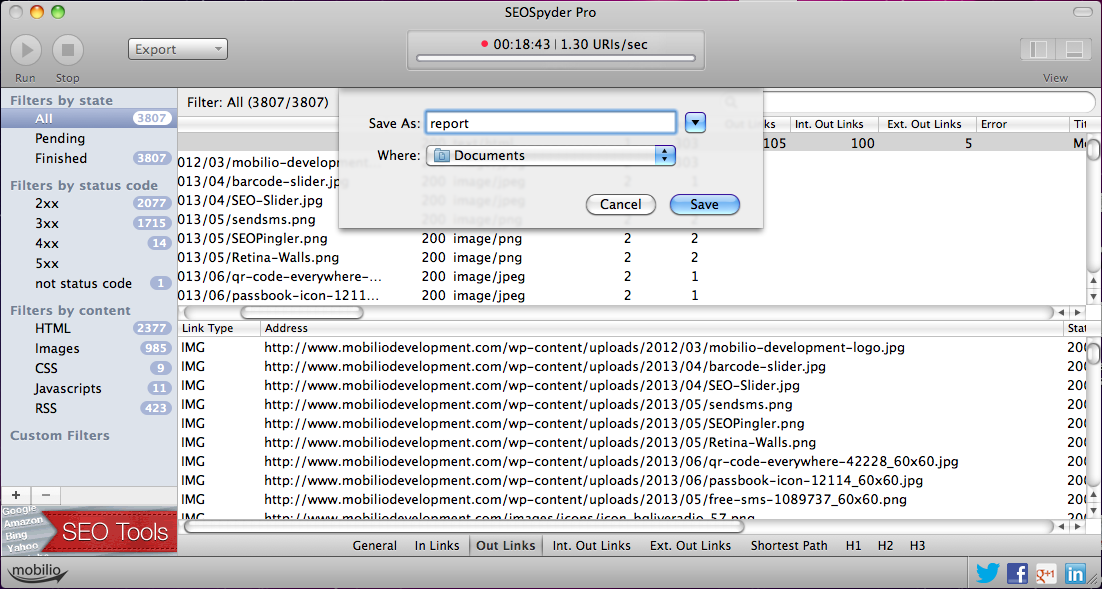Viewport: 1102px width, 589px height.
Task: Filter content by CSS
Action: pyautogui.click(x=89, y=368)
